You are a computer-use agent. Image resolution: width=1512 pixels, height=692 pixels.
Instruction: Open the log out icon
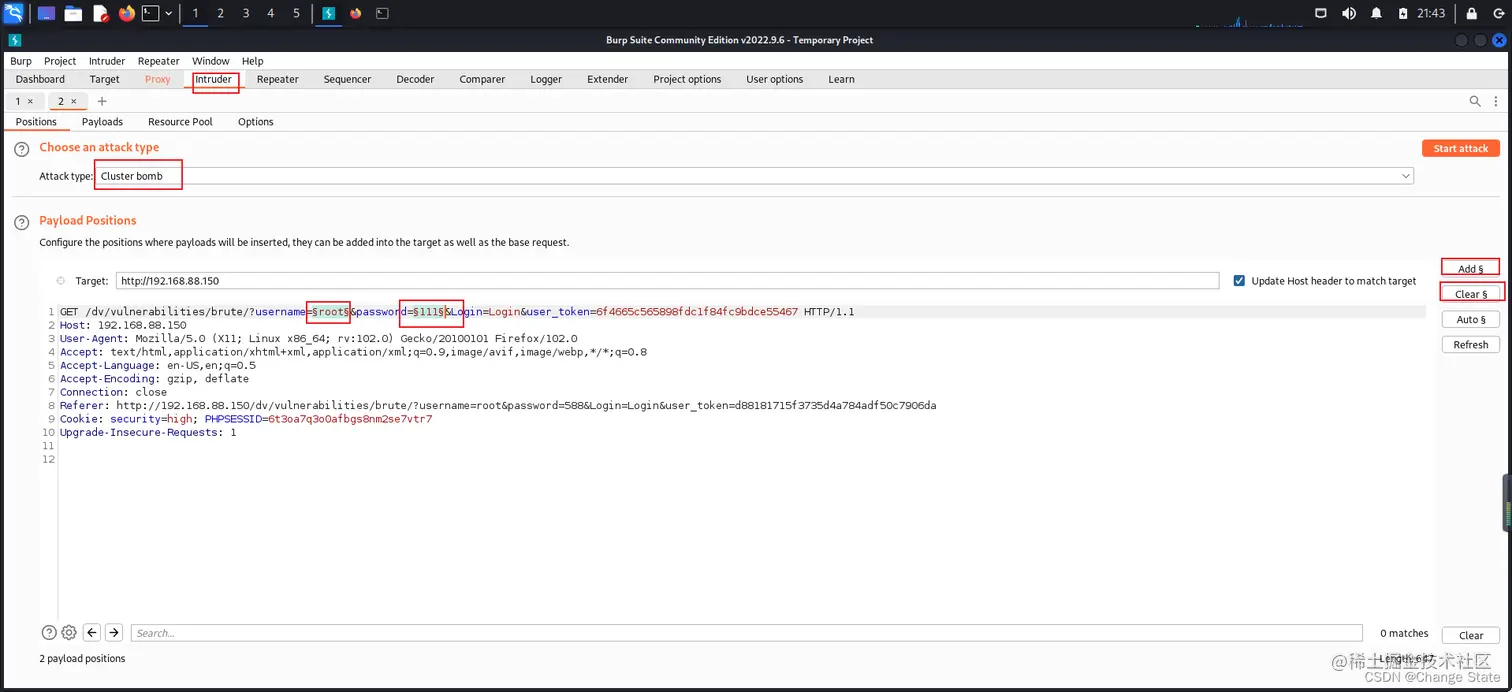point(1497,13)
